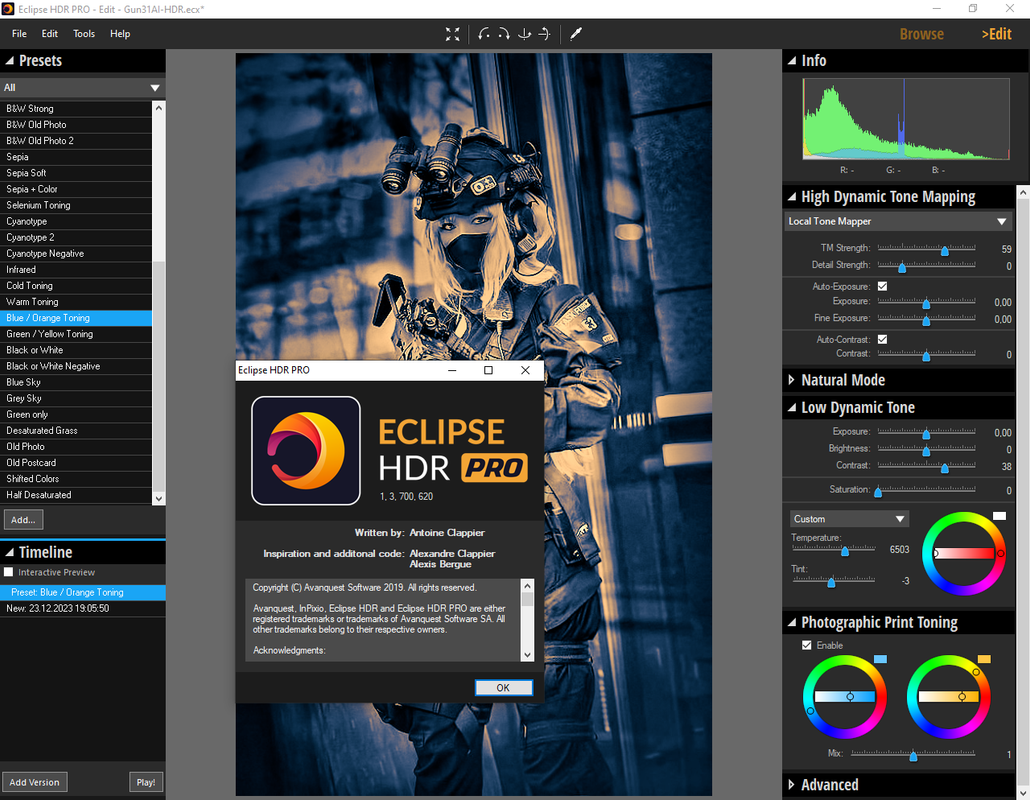The image size is (1030, 800).
Task: Select the Old Postcard preset
Action: point(76,462)
